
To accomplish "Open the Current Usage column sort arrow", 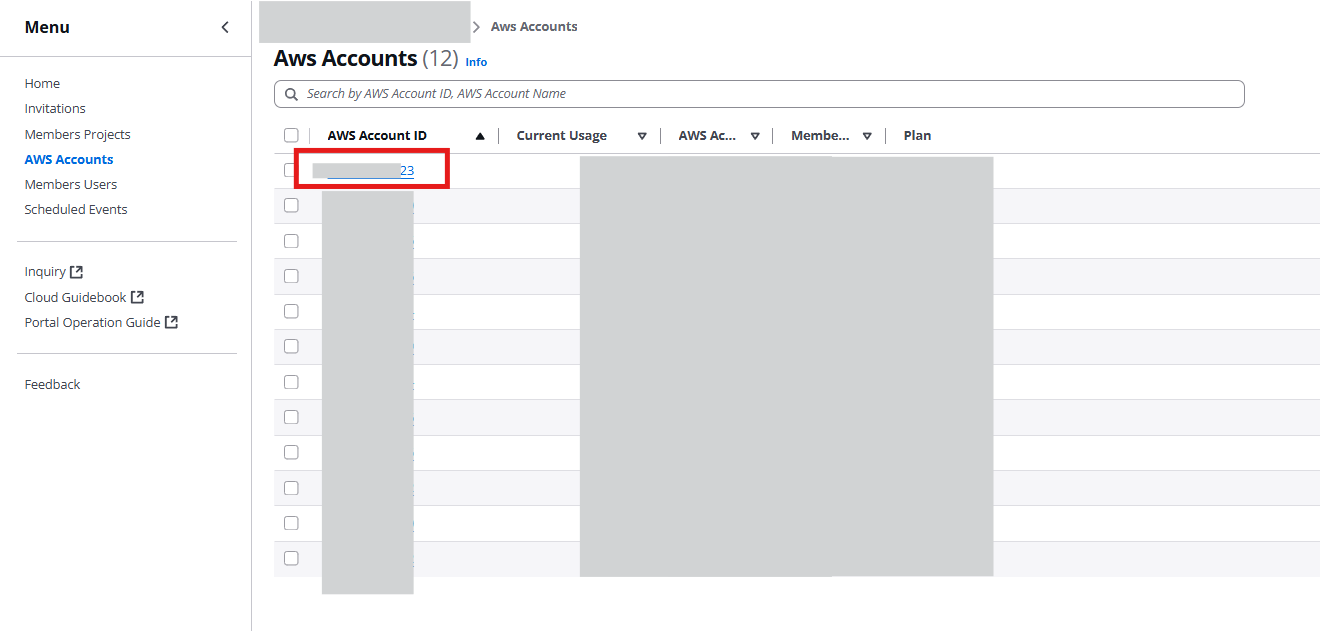I will point(642,136).
